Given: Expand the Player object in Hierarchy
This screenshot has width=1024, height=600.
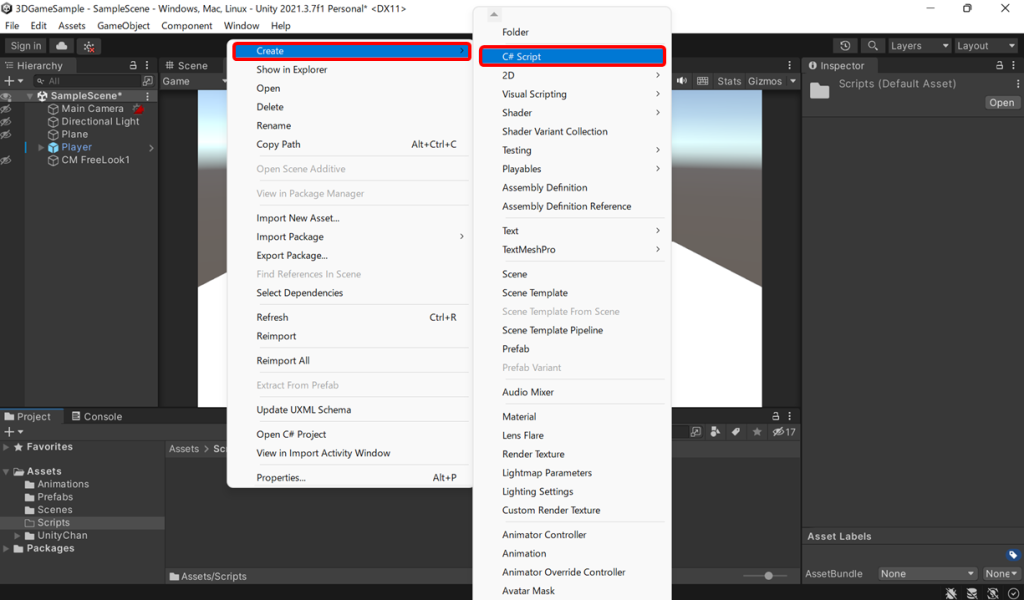Looking at the screenshot, I should pyautogui.click(x=42, y=148).
